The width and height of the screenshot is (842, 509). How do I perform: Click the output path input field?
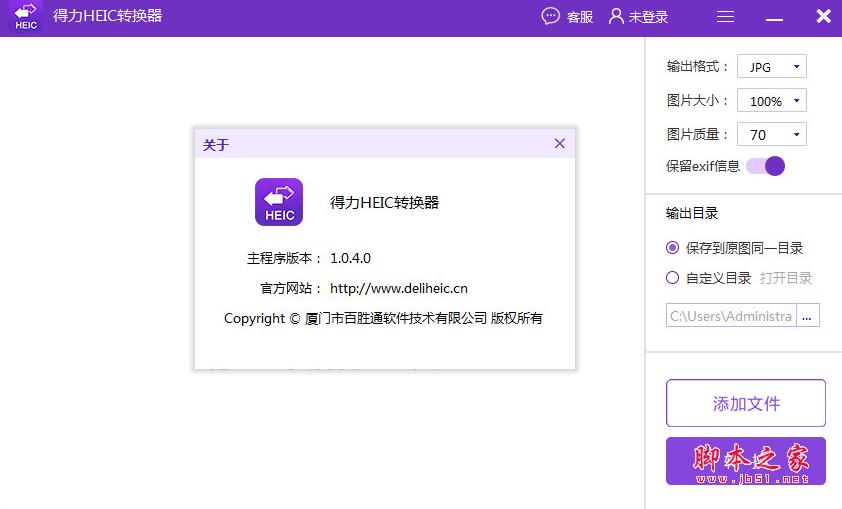pyautogui.click(x=731, y=315)
